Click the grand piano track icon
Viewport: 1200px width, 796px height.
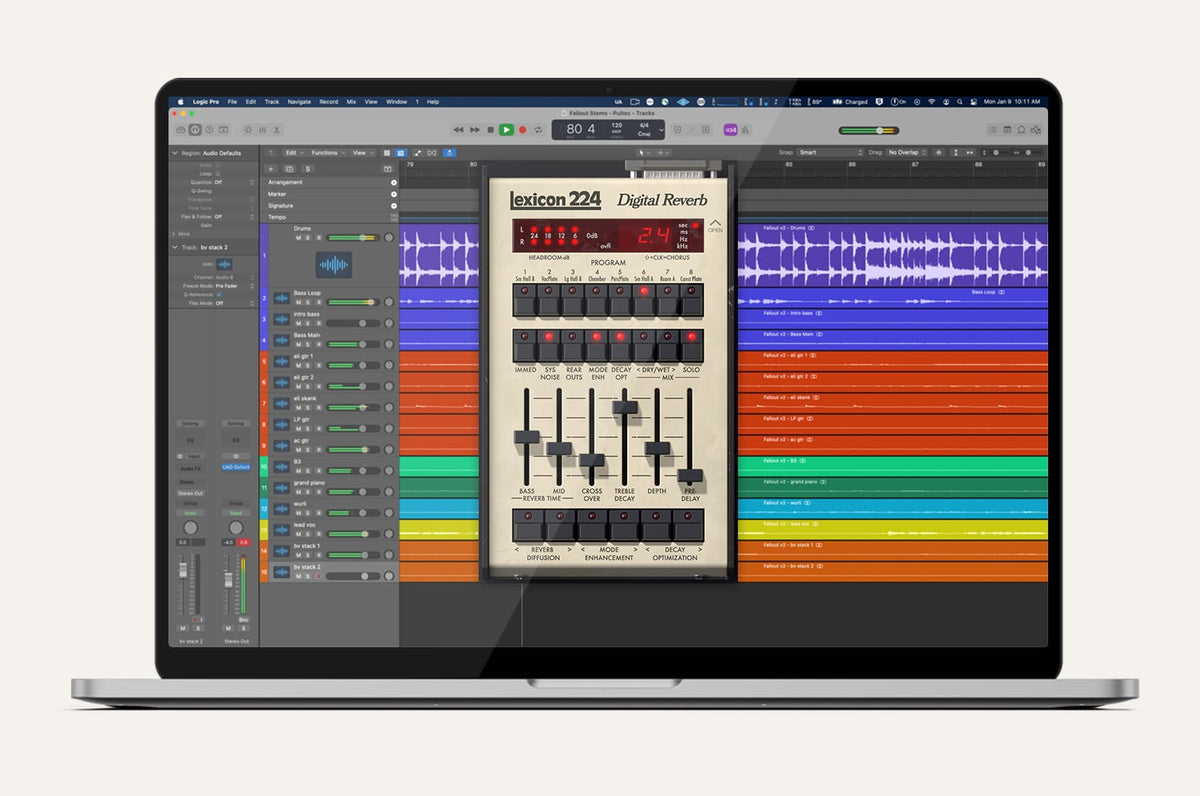282,487
